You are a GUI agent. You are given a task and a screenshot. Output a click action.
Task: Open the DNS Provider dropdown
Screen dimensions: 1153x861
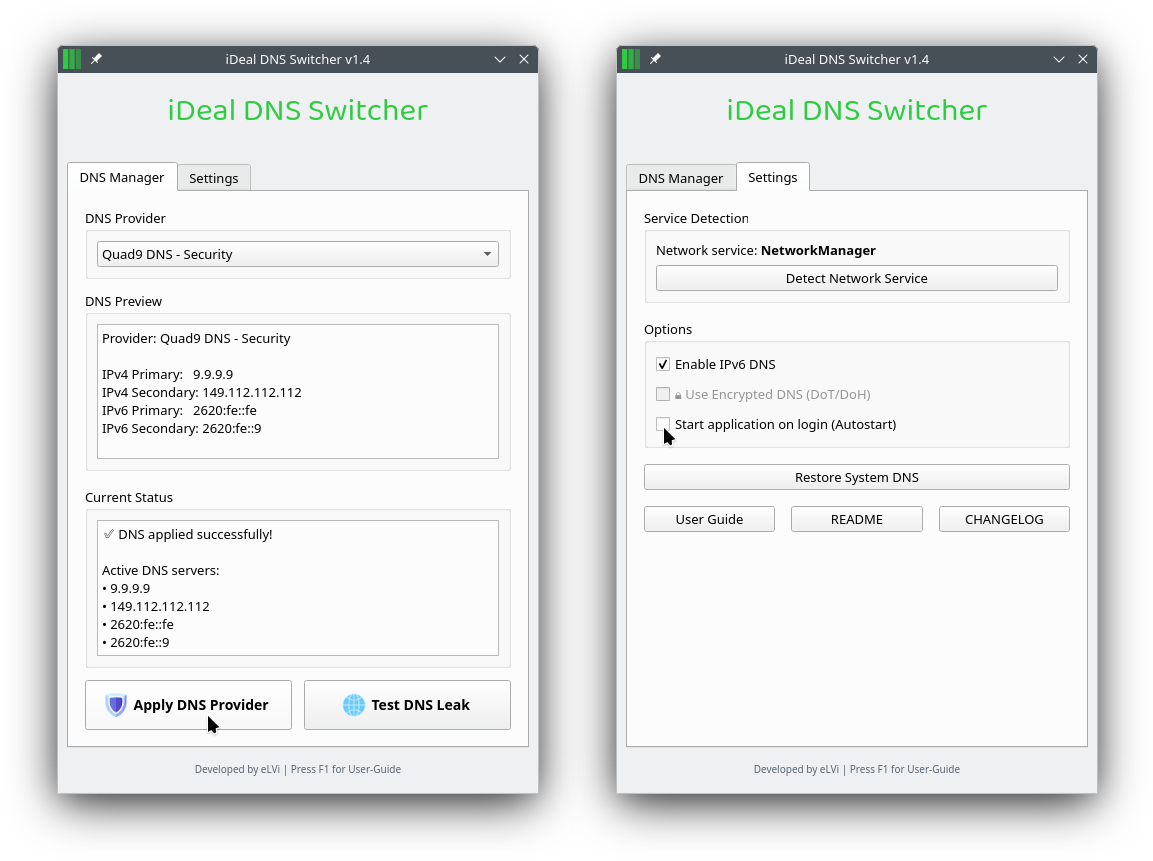(x=298, y=254)
